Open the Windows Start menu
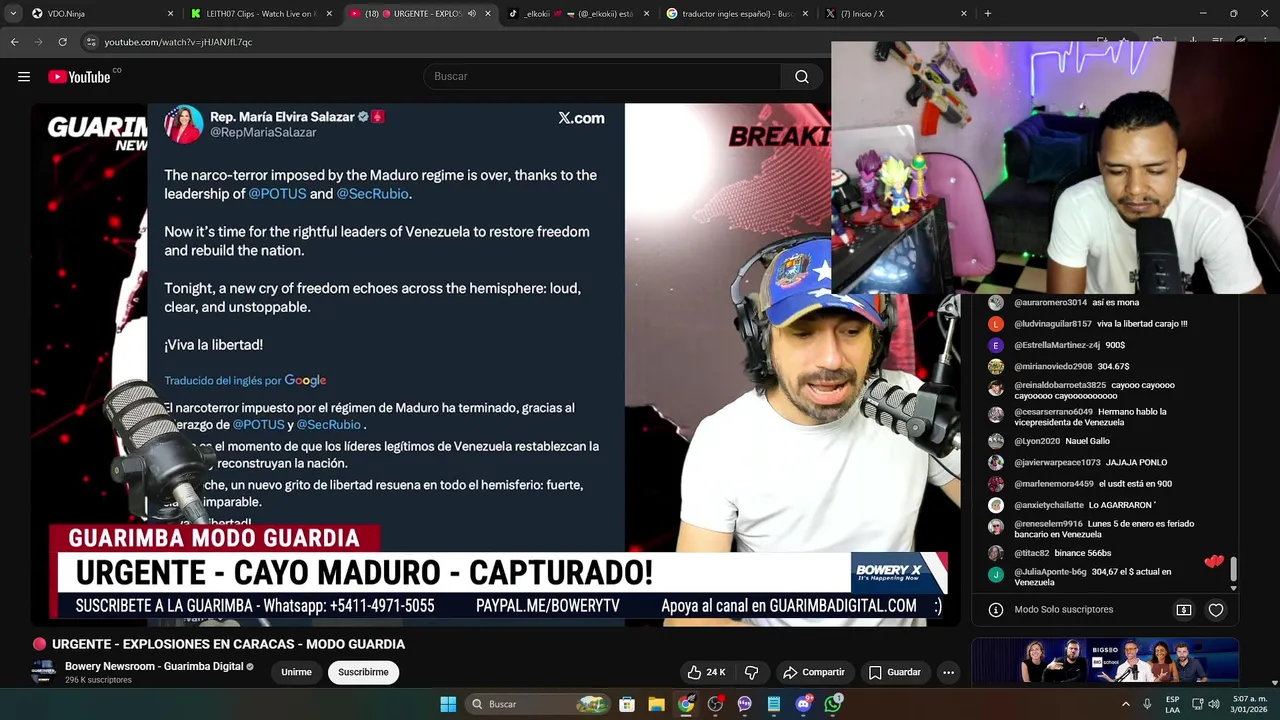 [448, 704]
